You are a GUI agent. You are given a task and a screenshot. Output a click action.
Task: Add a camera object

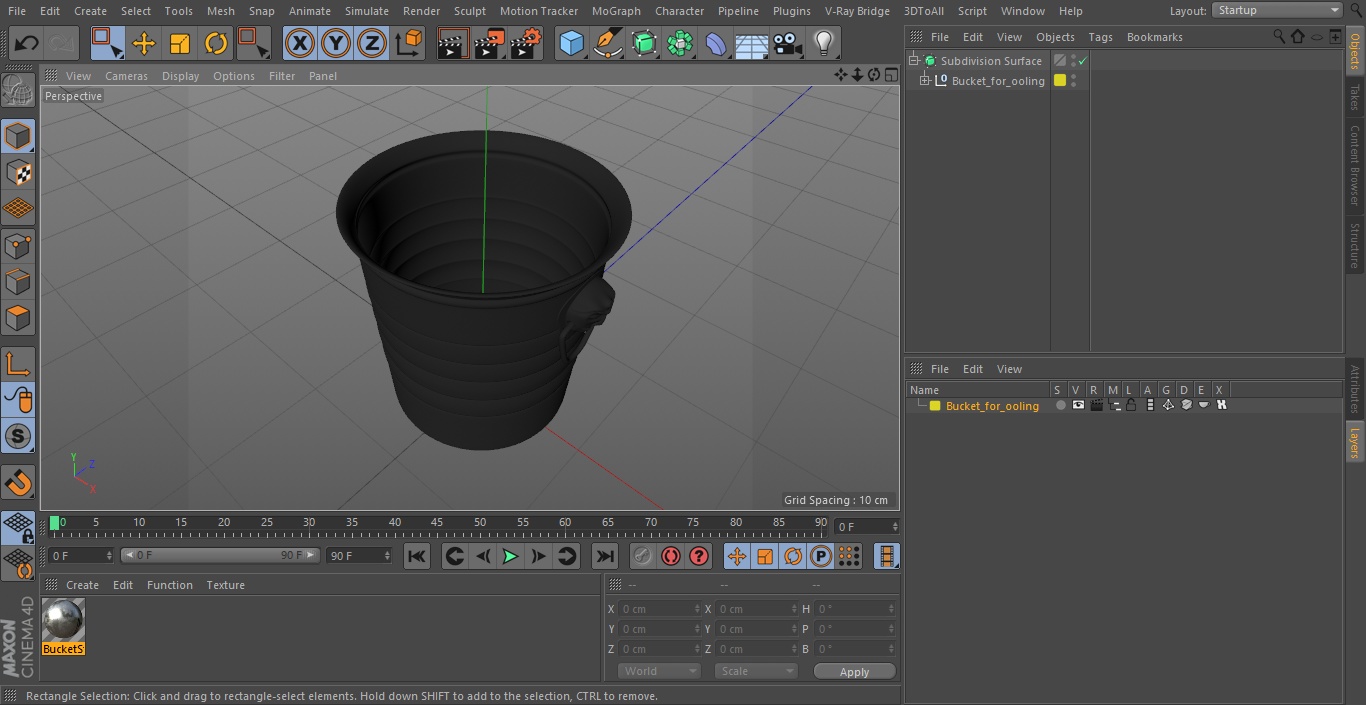pos(788,44)
